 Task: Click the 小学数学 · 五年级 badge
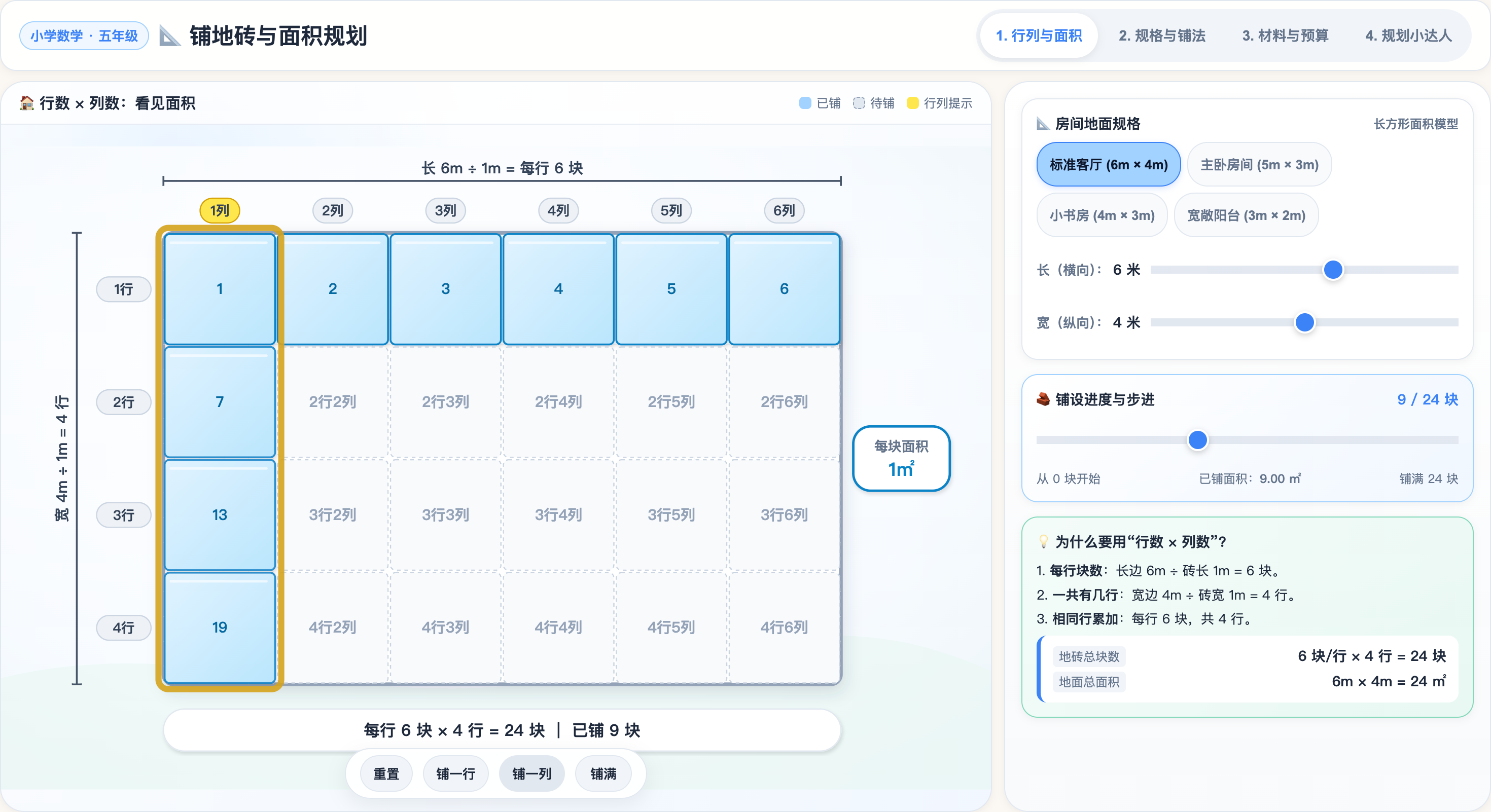click(84, 36)
